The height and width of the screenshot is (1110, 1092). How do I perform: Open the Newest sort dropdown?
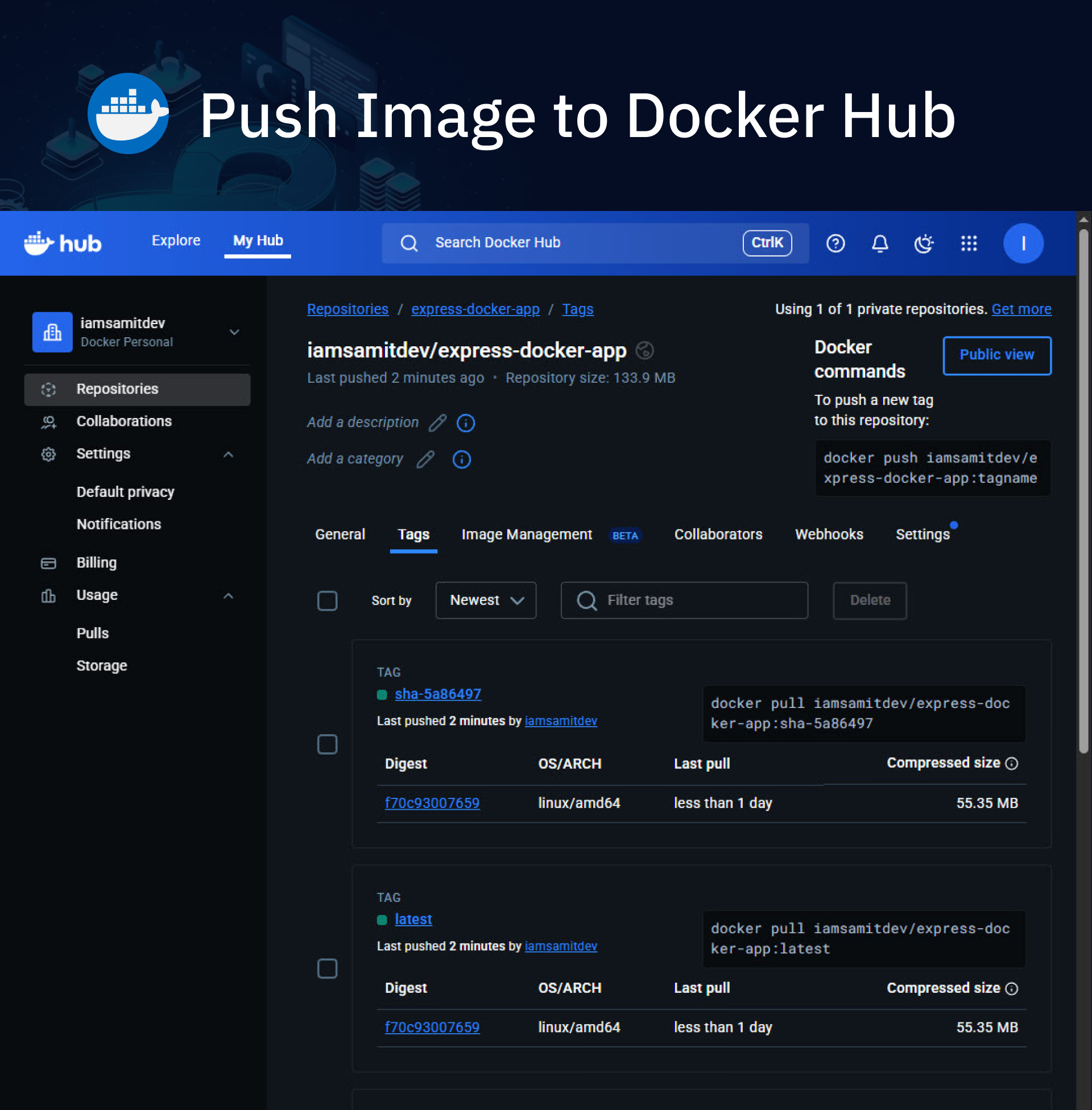486,600
